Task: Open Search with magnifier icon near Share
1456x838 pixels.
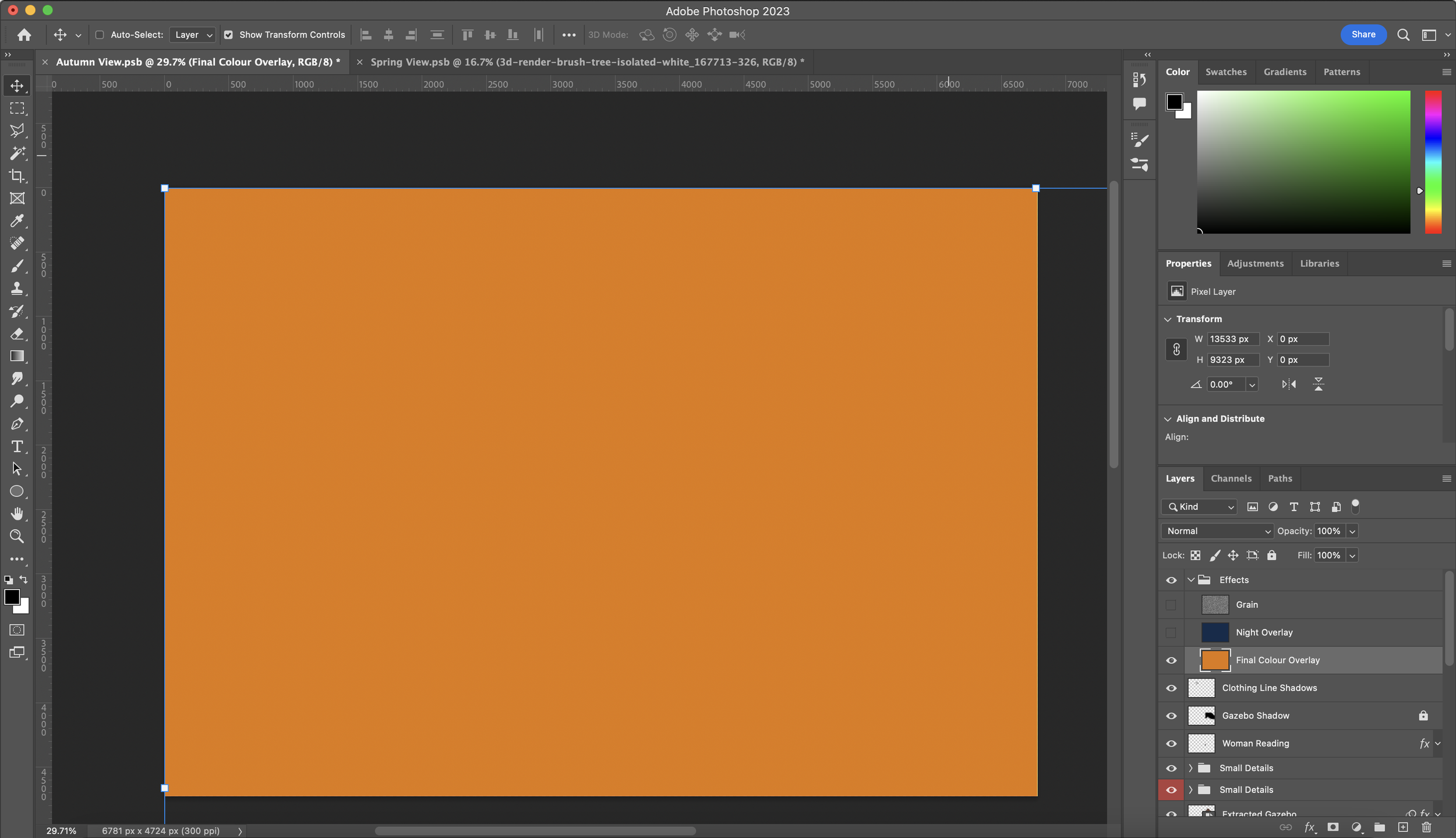Action: coord(1404,35)
